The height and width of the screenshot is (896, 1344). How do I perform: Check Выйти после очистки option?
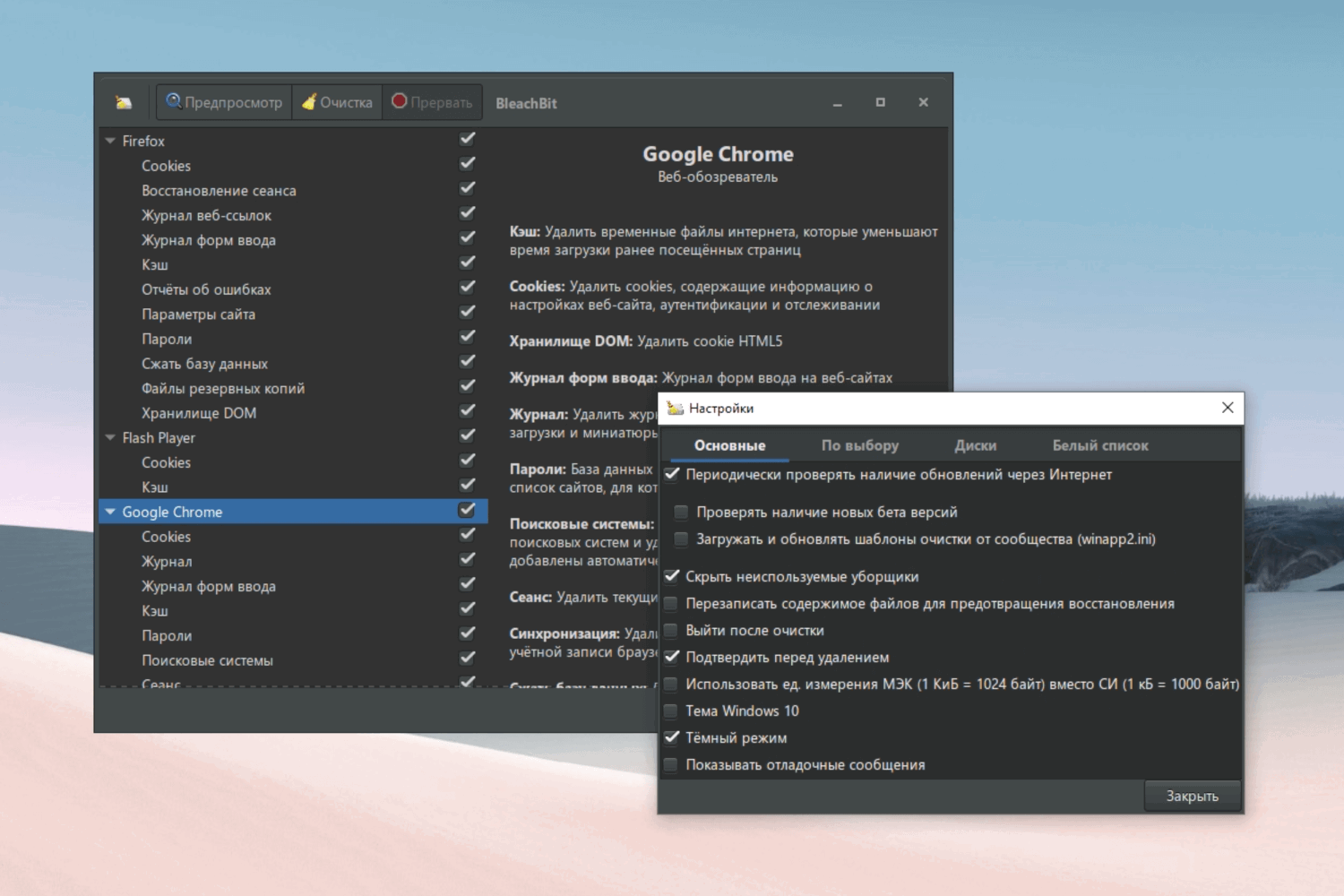671,630
